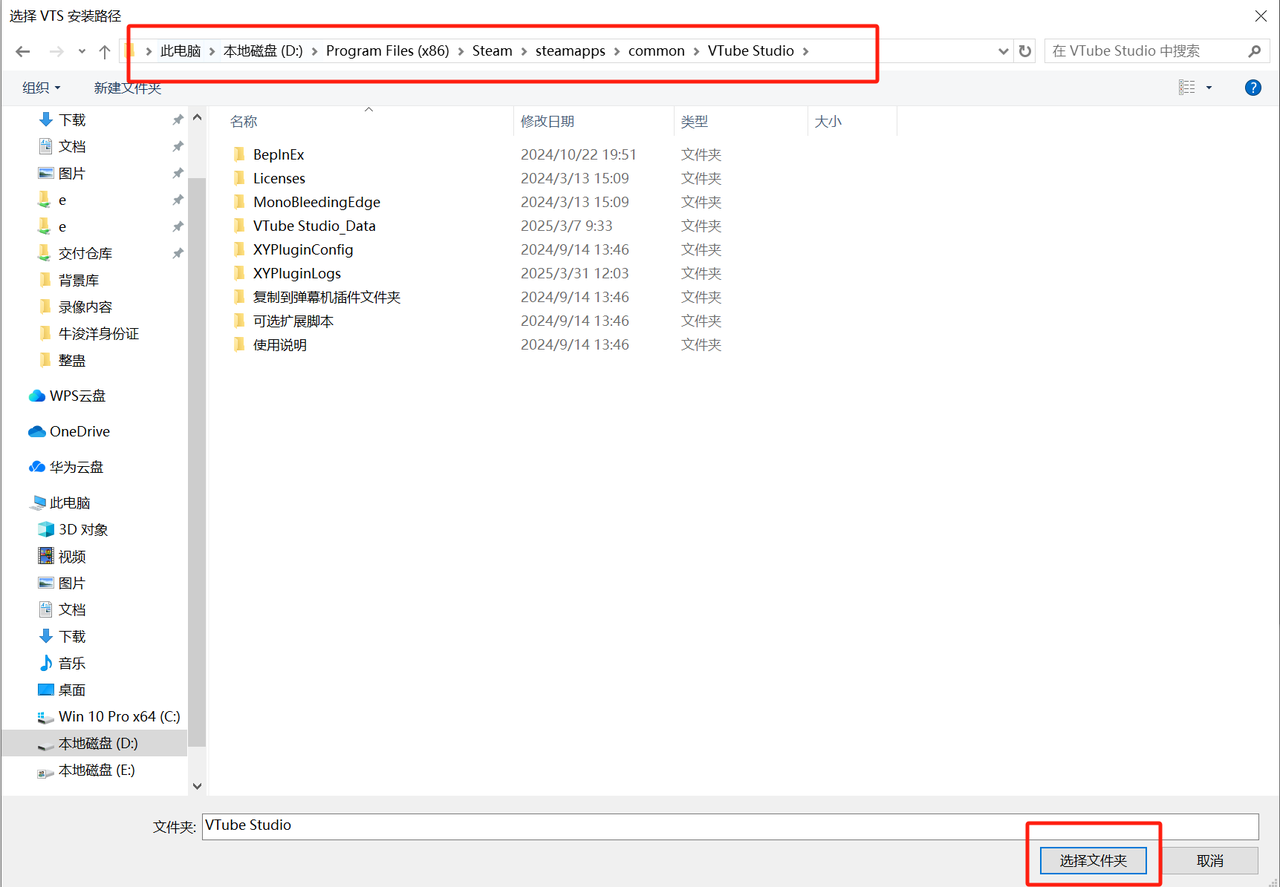
Task: Open pinned 图片 at sidebar top
Action: pos(72,173)
